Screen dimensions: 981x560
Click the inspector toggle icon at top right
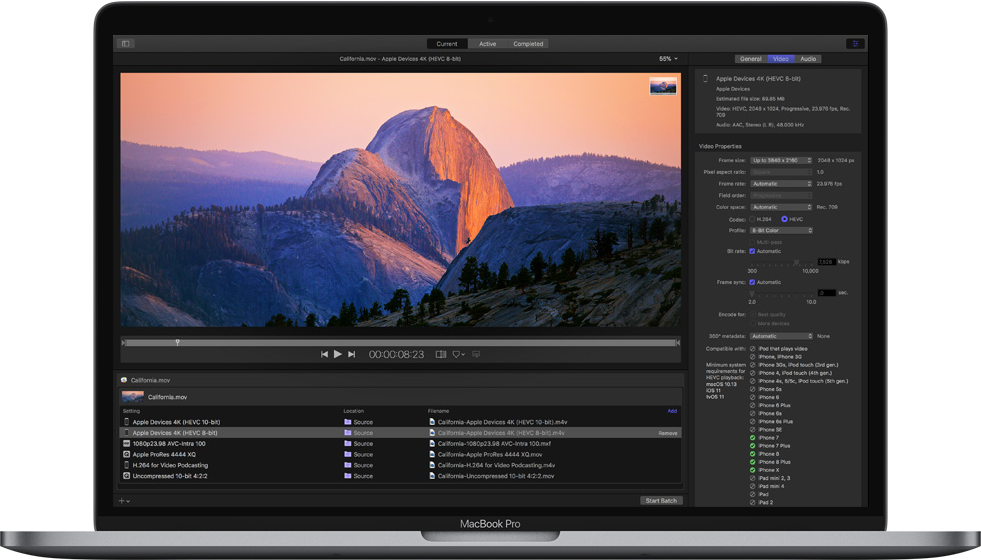(x=855, y=44)
